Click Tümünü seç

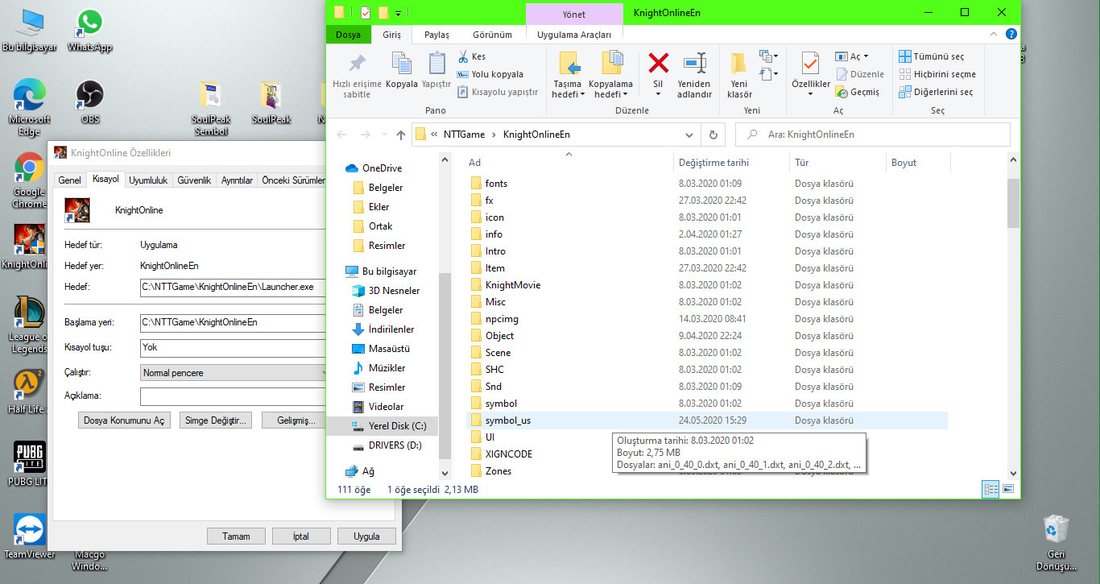click(932, 56)
